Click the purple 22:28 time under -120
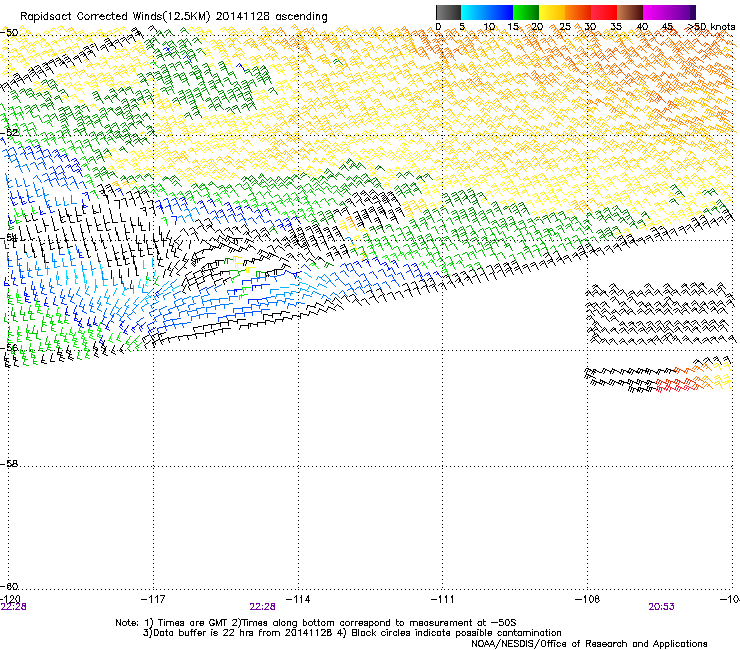This screenshot has height=650, width=740. 13,607
